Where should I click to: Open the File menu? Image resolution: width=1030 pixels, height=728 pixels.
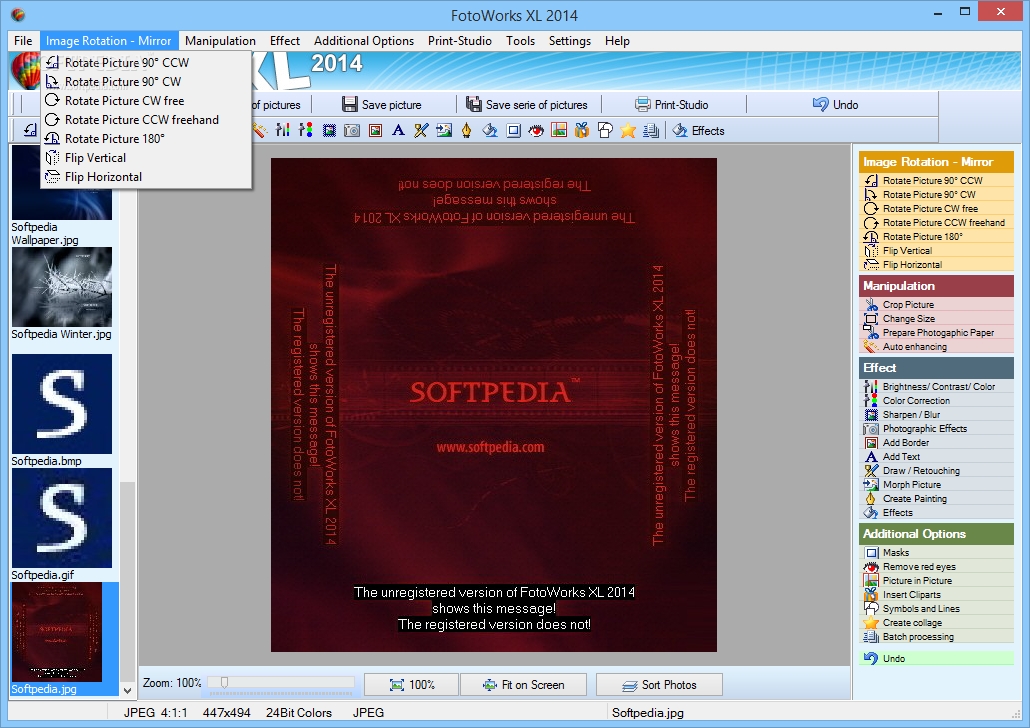23,41
